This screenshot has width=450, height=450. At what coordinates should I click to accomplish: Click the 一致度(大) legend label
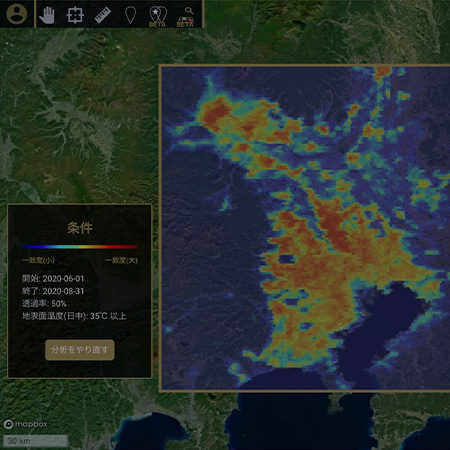121,260
